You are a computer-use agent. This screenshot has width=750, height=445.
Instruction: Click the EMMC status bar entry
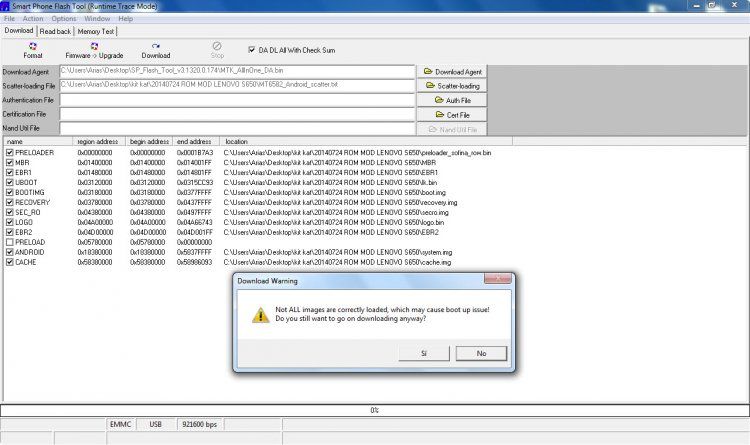(121, 424)
